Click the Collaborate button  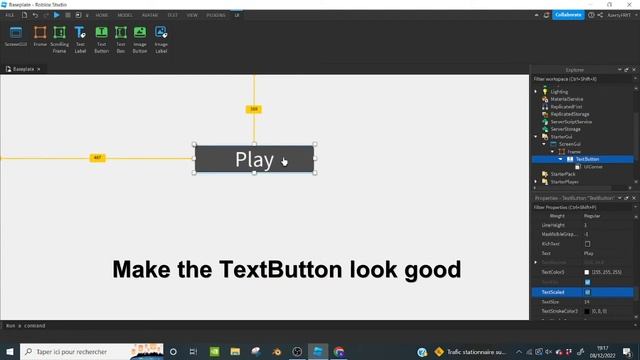568,15
